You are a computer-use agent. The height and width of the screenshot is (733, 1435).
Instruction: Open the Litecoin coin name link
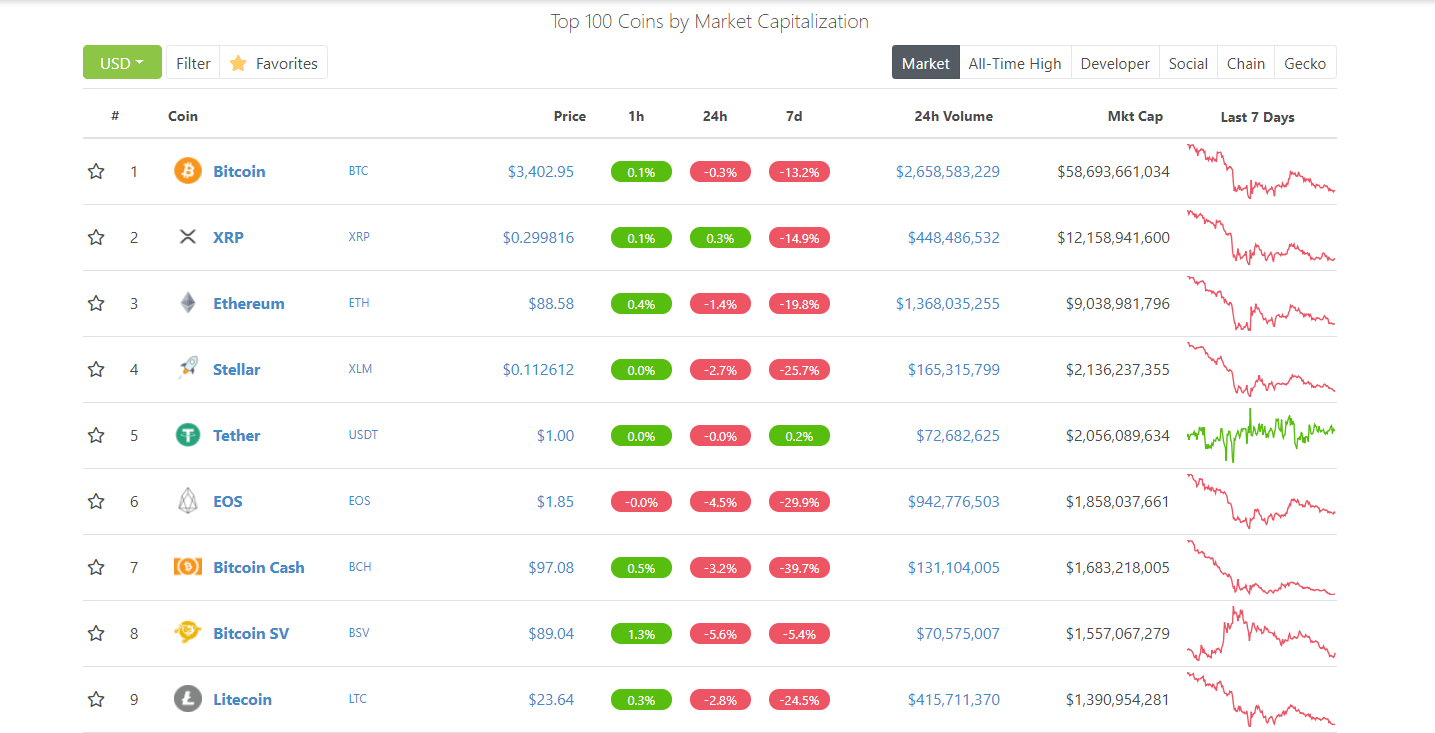point(242,699)
